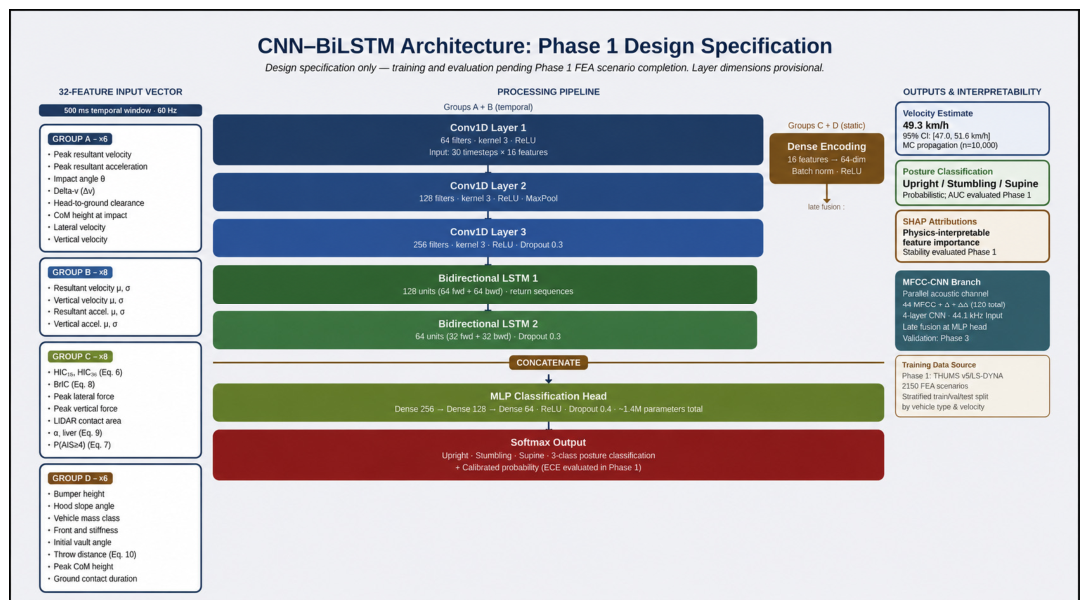Click the CNN–BiLSTM Architecture title

[x=545, y=46]
